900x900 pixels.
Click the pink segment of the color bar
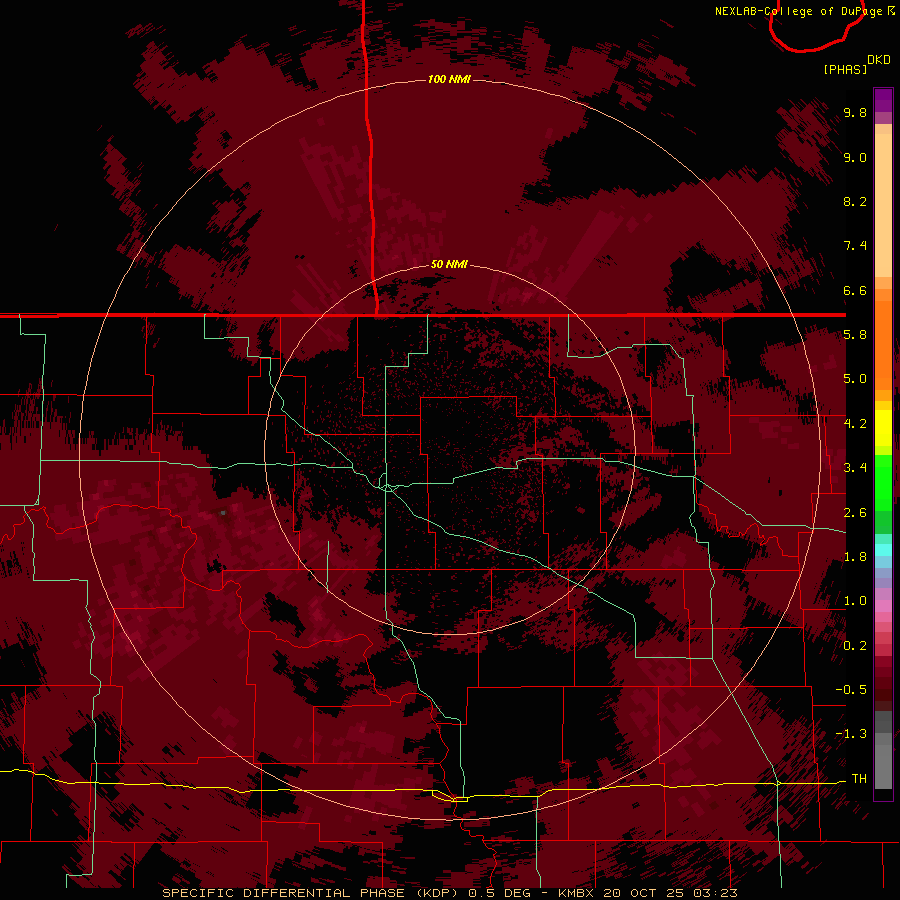[x=883, y=606]
